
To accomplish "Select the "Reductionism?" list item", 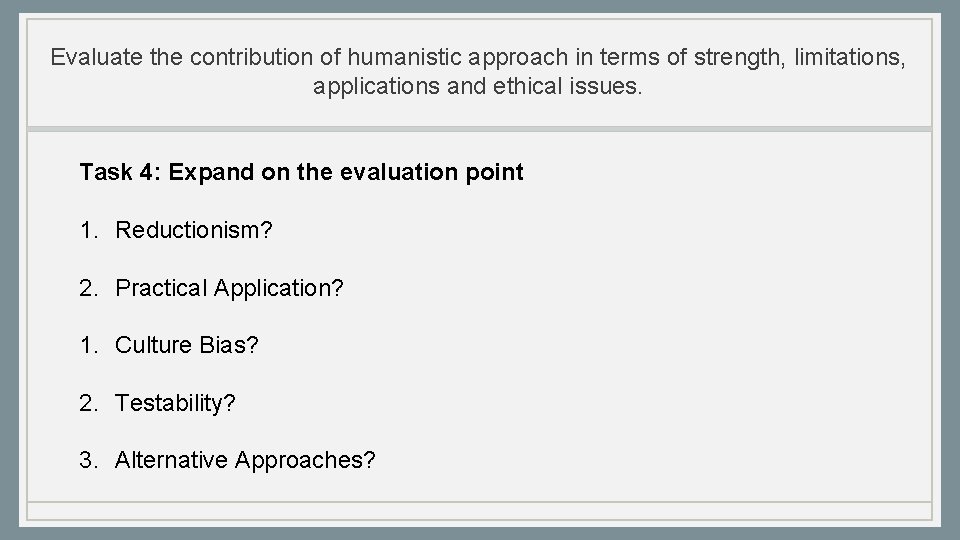I will tap(194, 230).
